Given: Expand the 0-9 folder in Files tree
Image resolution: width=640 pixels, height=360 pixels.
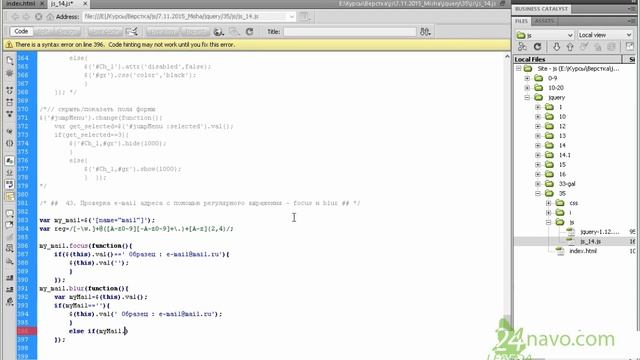Looking at the screenshot, I should (x=527, y=78).
